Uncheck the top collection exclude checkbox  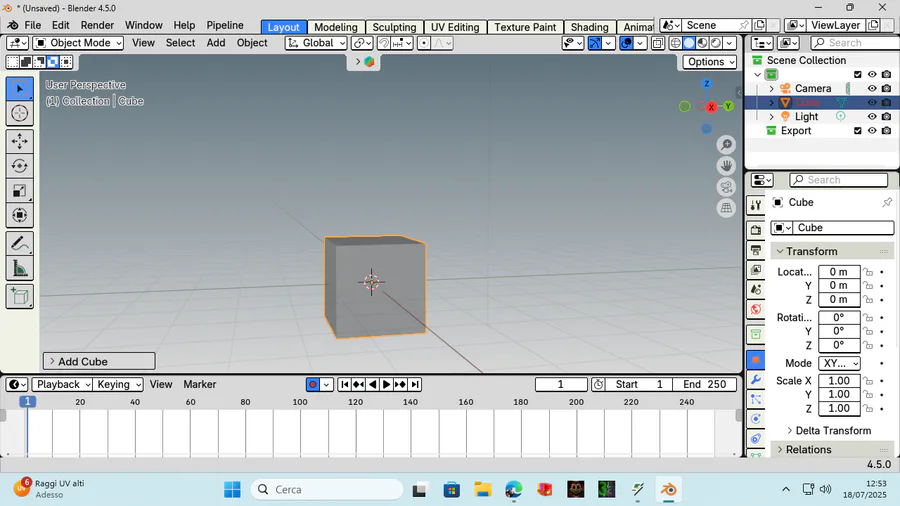858,75
